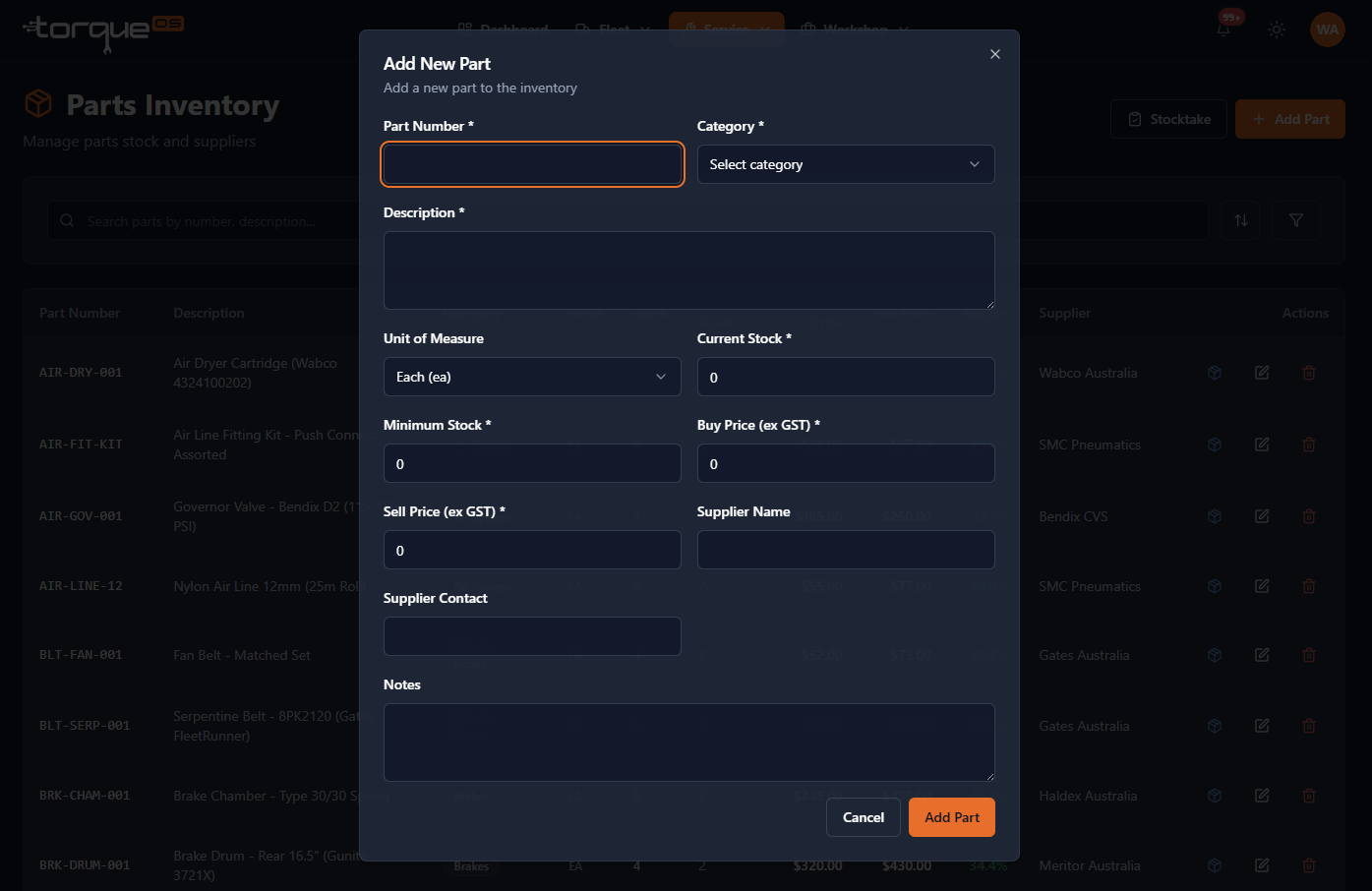Image resolution: width=1372 pixels, height=891 pixels.
Task: Open notifications bell with 99+ badge
Action: [1223, 29]
